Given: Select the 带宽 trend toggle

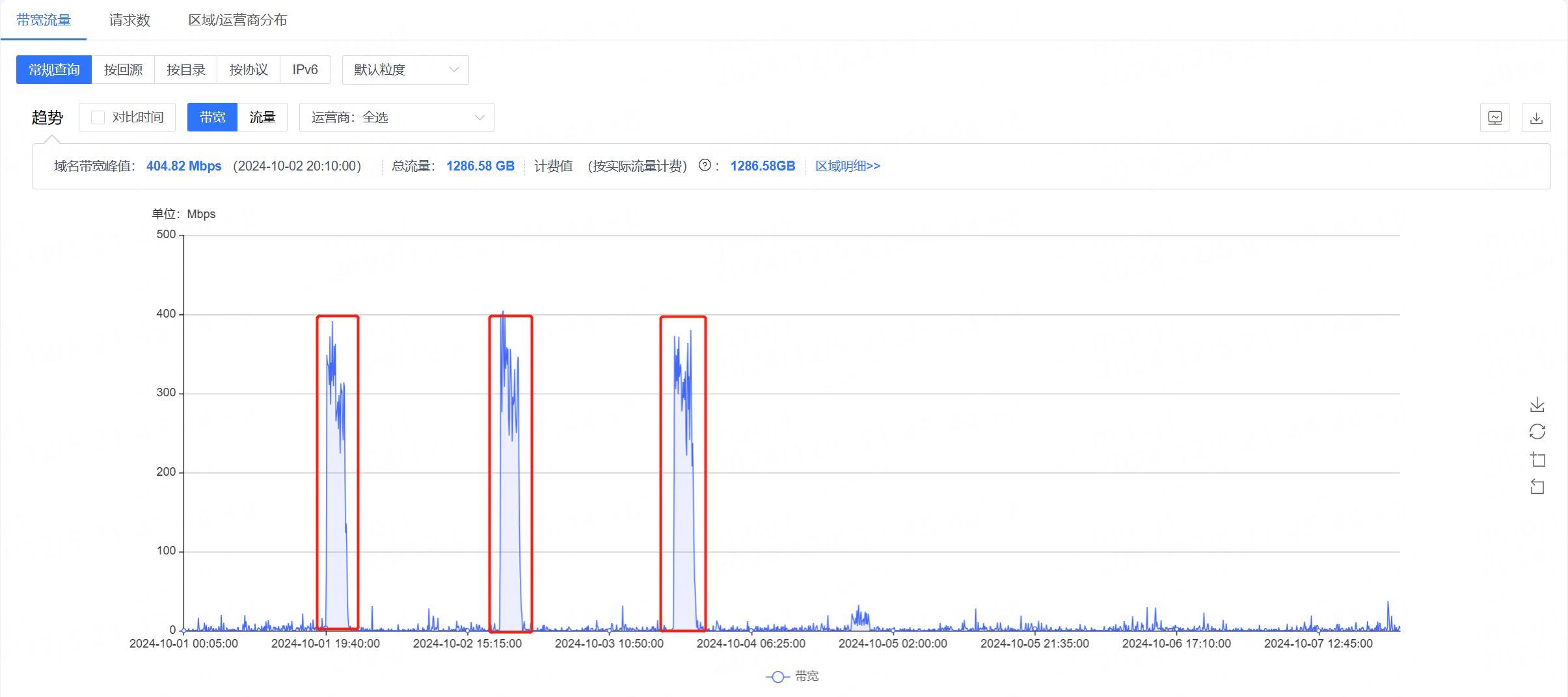Looking at the screenshot, I should coord(212,117).
